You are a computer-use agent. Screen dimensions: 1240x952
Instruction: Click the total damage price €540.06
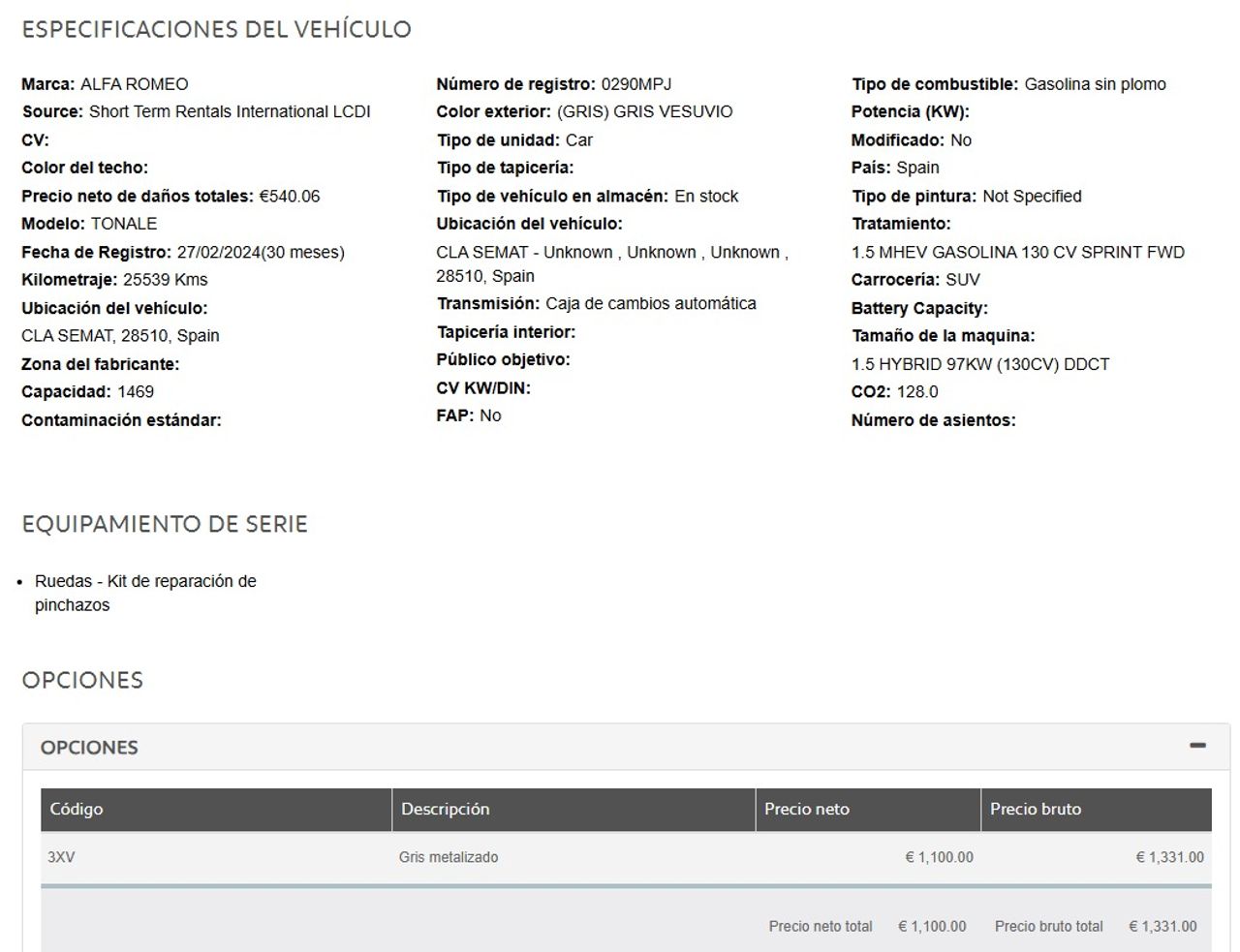coord(290,197)
